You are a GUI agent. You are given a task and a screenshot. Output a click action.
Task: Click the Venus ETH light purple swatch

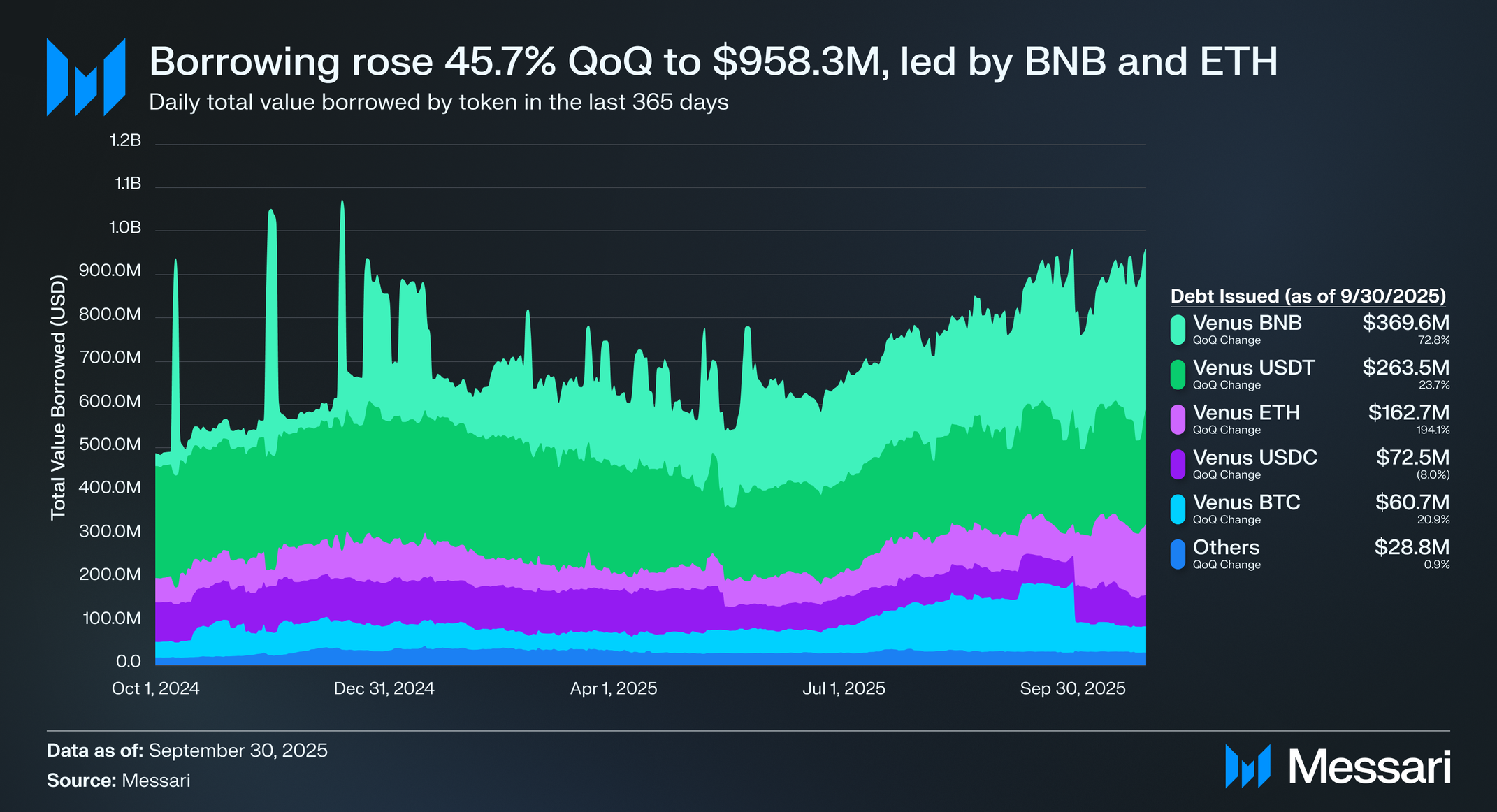[1178, 419]
